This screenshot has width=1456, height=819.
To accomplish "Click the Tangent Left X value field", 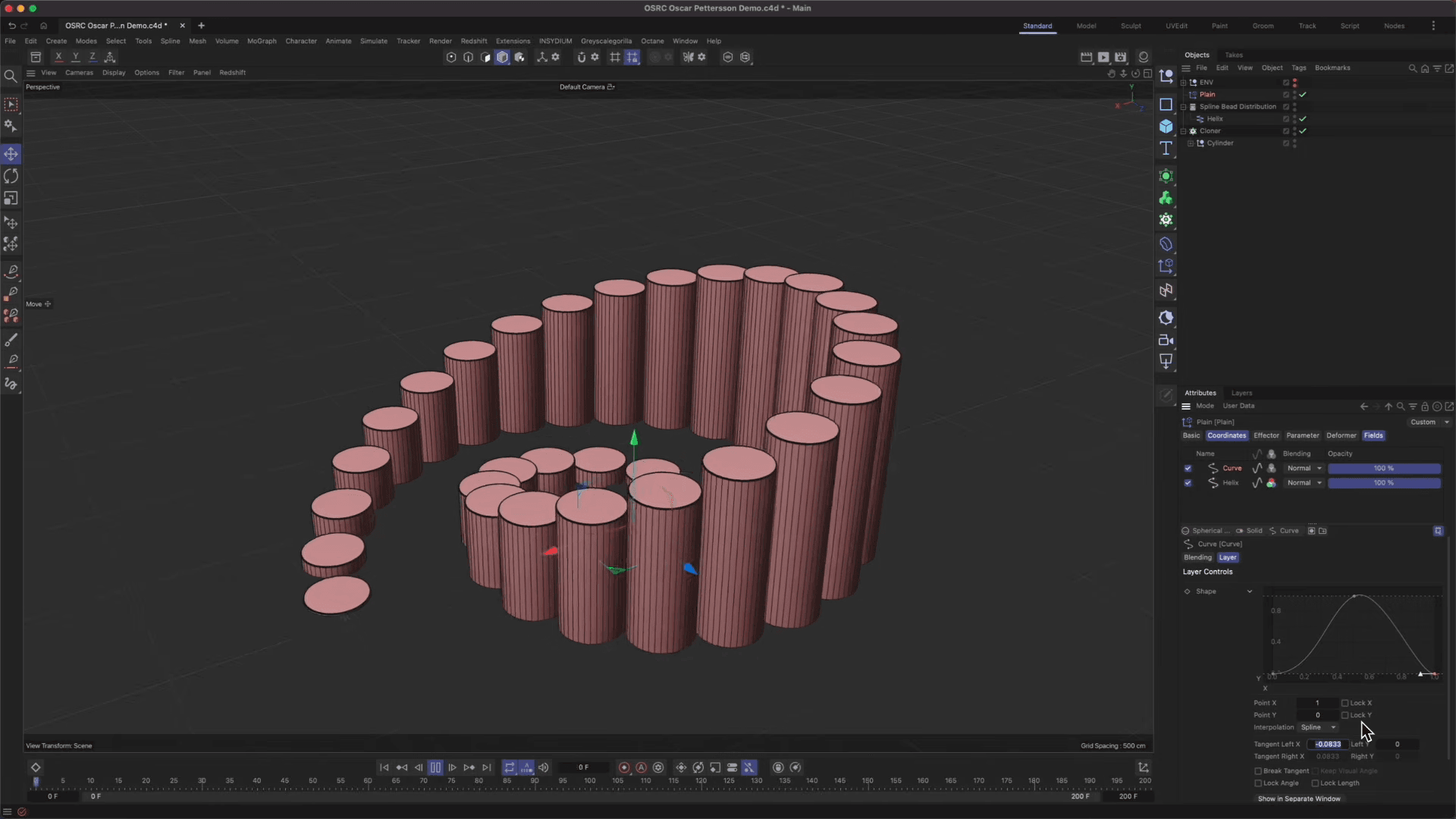I will 1327,744.
